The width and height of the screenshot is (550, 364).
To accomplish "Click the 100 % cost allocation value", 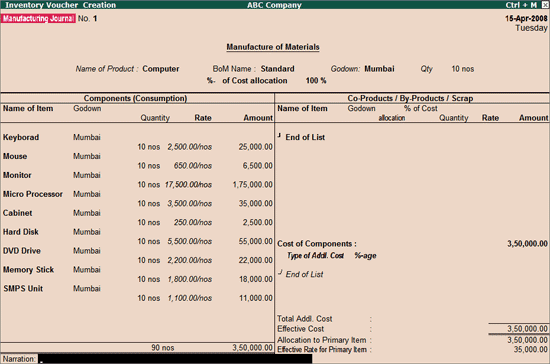I will click(x=316, y=81).
